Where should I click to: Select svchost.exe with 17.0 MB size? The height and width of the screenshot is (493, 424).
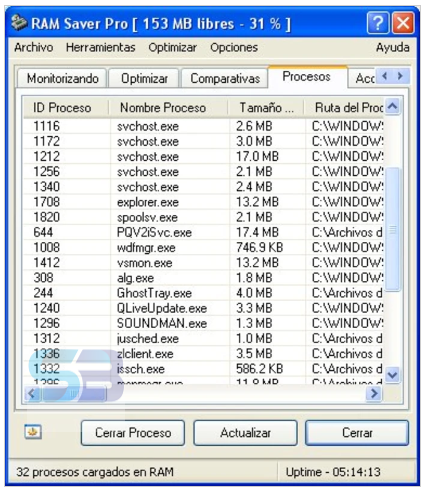coord(203,156)
